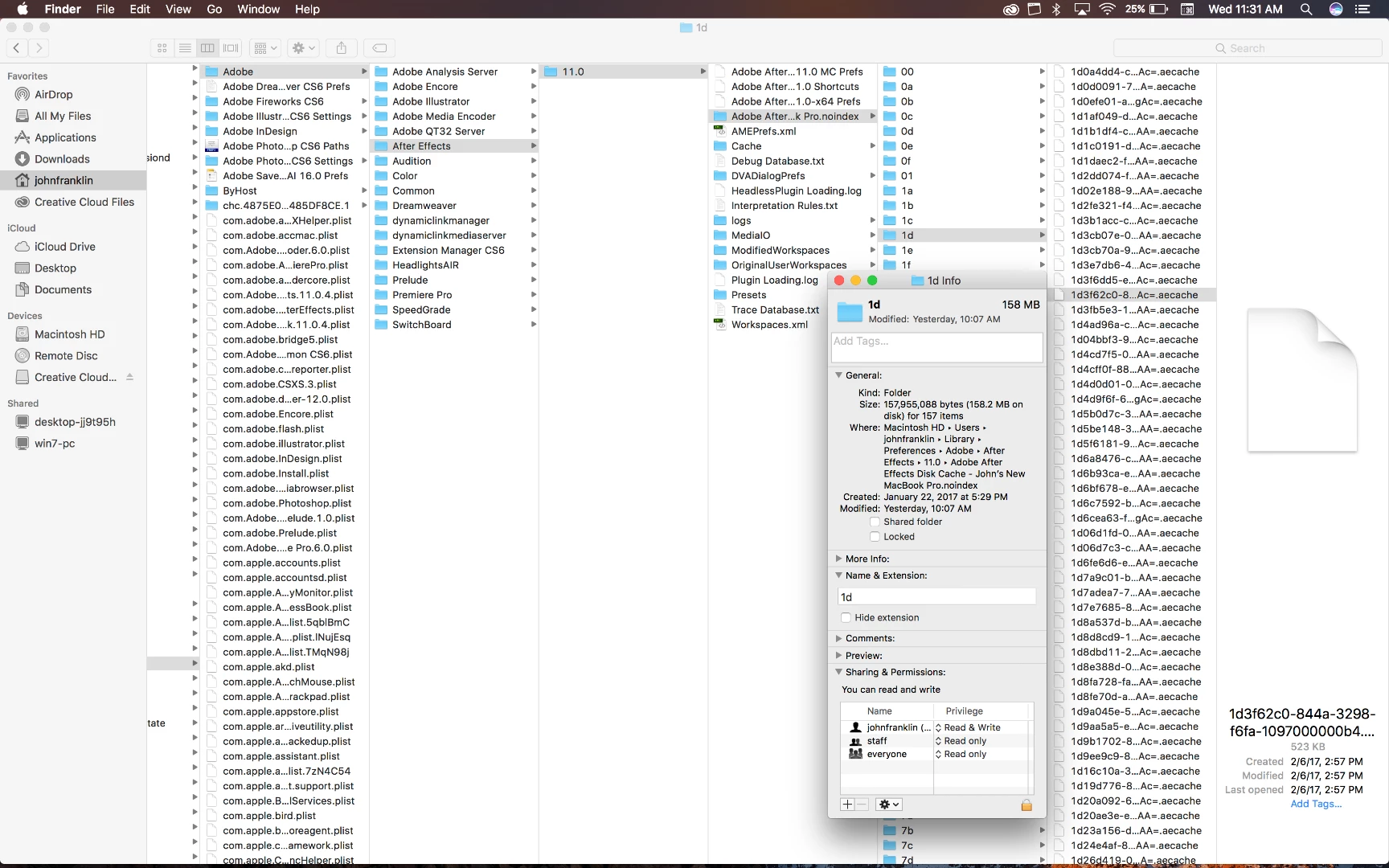This screenshot has height=868, width=1389.
Task: Click Add Tags link in preview pane
Action: [1316, 804]
